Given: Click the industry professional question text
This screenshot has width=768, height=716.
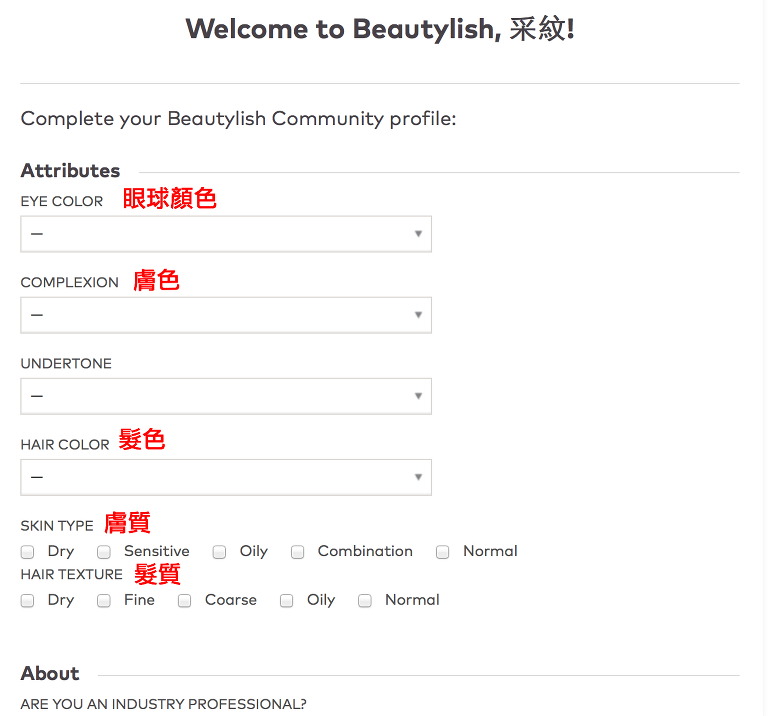Looking at the screenshot, I should pyautogui.click(x=163, y=704).
